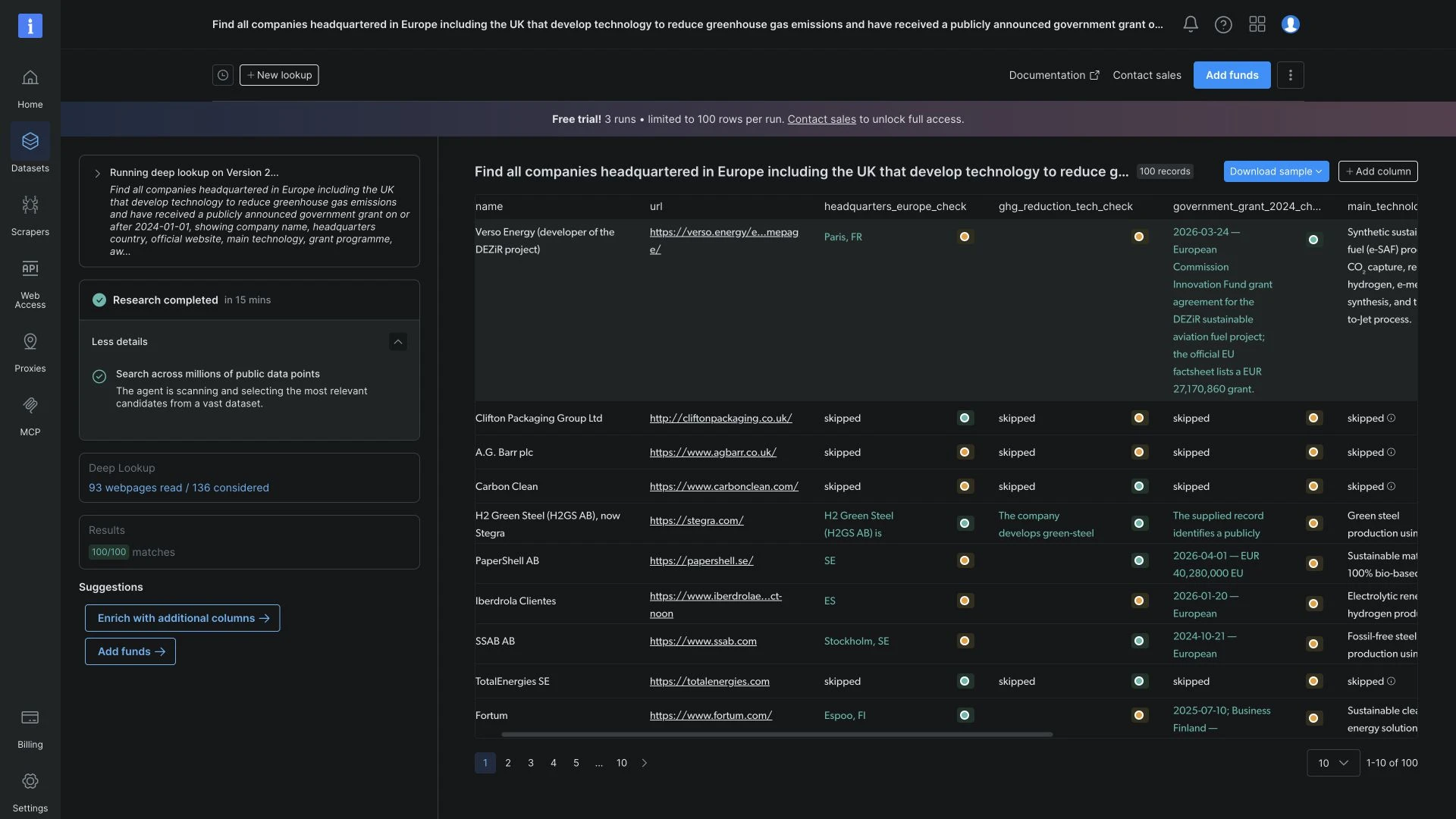Open the notifications bell

point(1191,24)
